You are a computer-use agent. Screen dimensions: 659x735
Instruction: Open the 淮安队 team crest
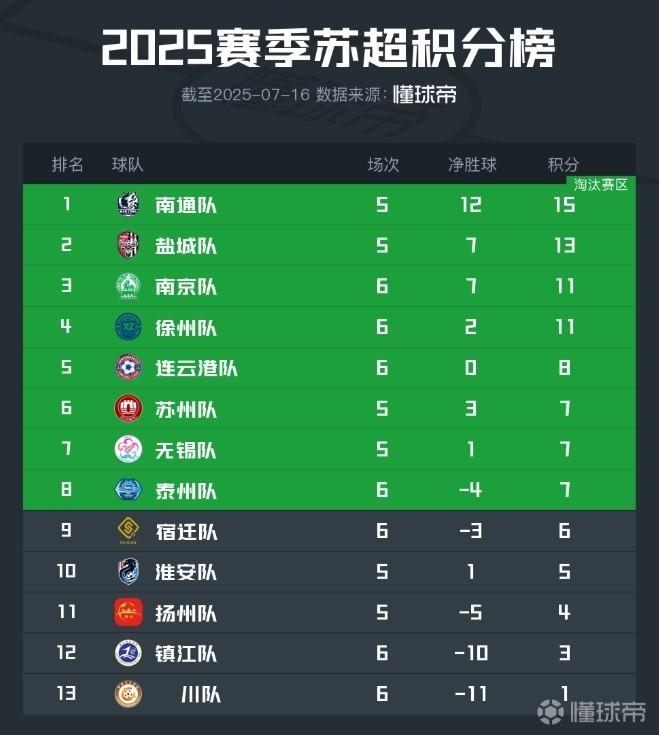pos(129,572)
